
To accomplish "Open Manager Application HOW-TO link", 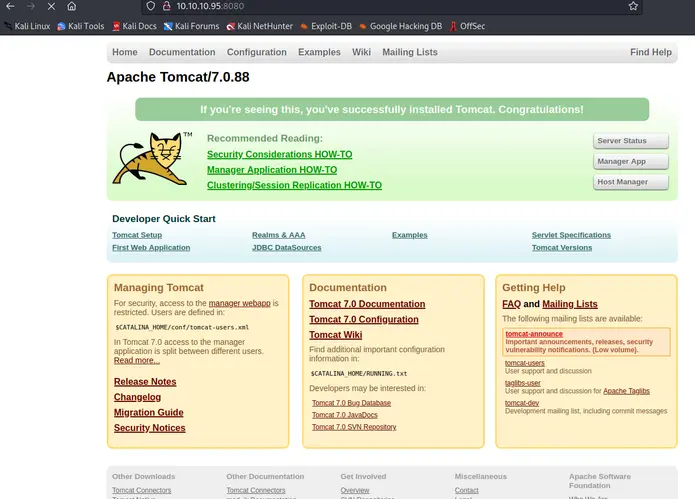I will (x=272, y=170).
